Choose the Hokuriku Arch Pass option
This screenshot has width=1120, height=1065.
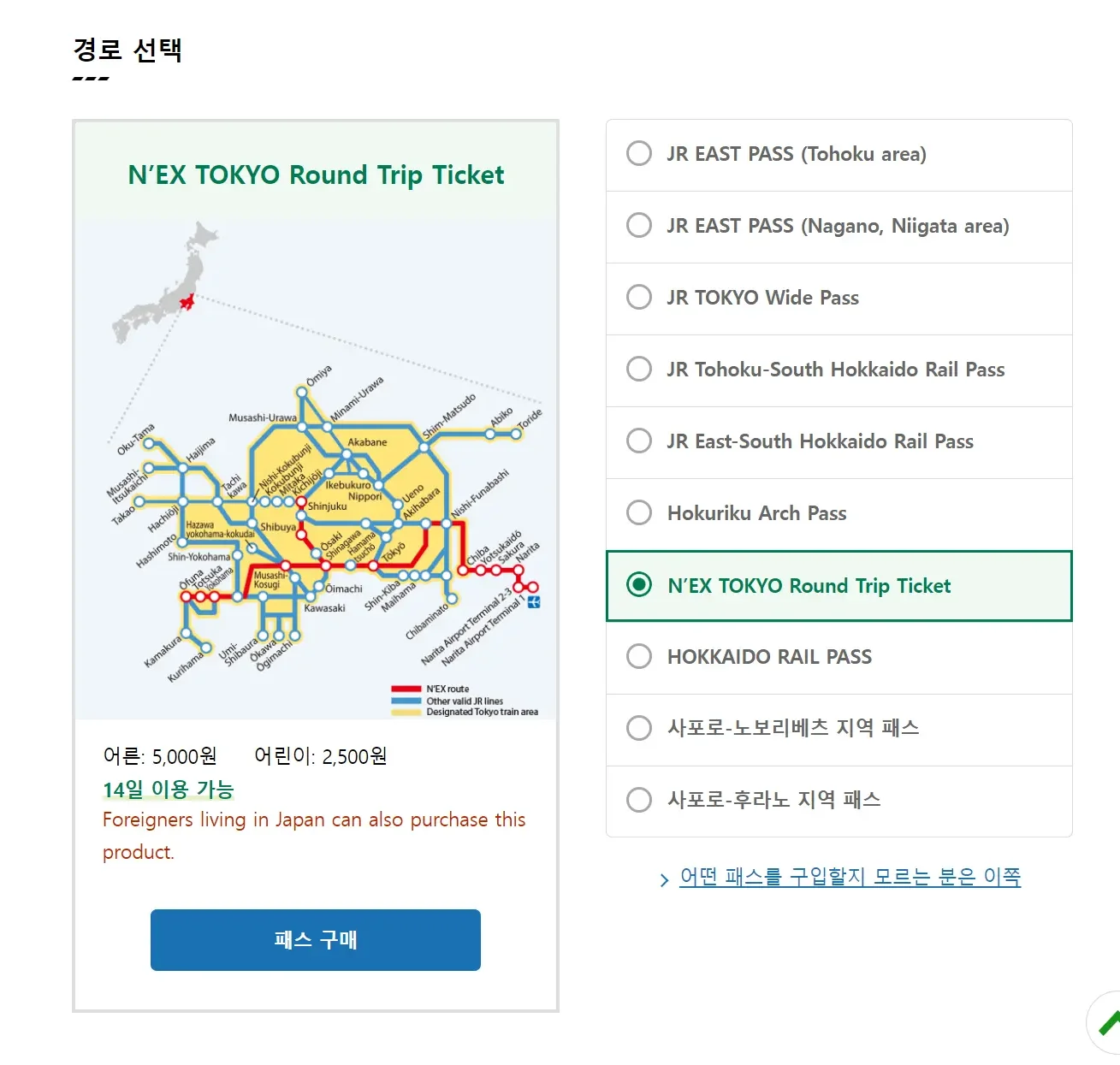pyautogui.click(x=639, y=513)
